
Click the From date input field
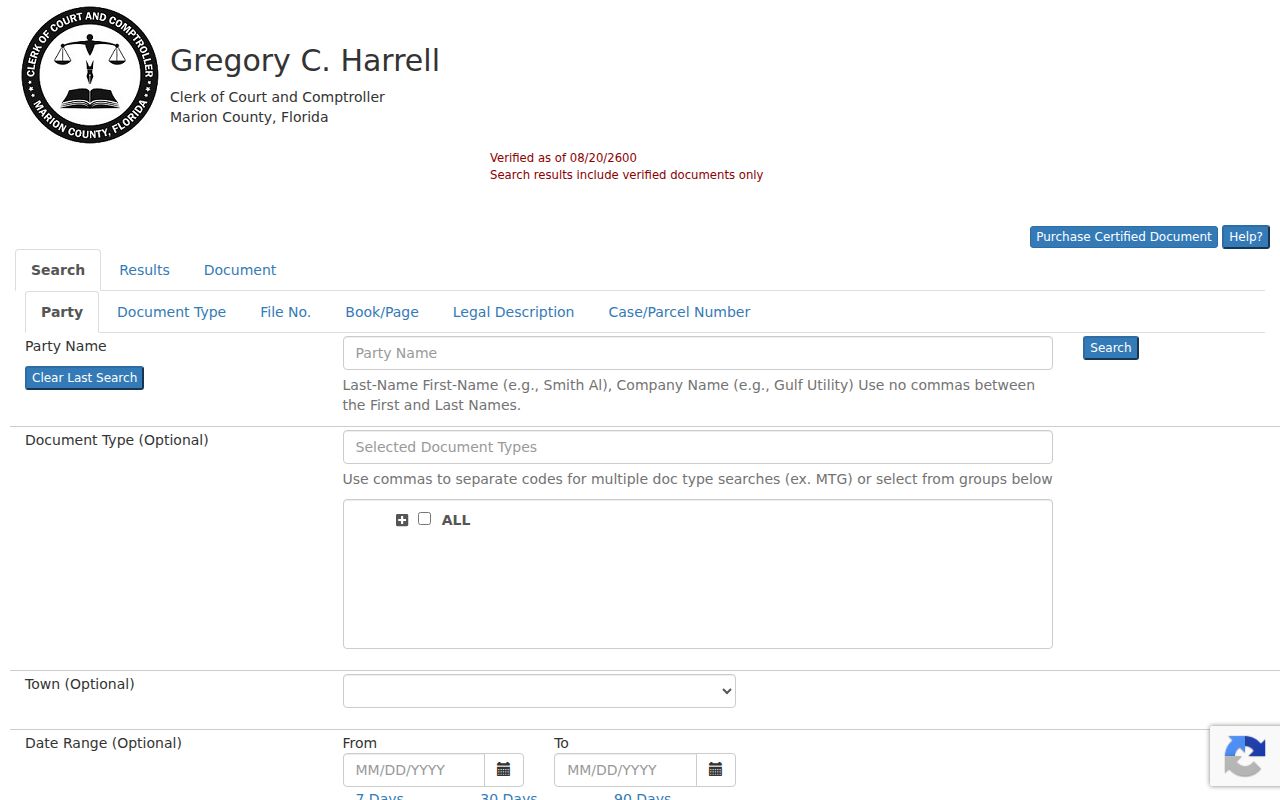pyautogui.click(x=414, y=770)
